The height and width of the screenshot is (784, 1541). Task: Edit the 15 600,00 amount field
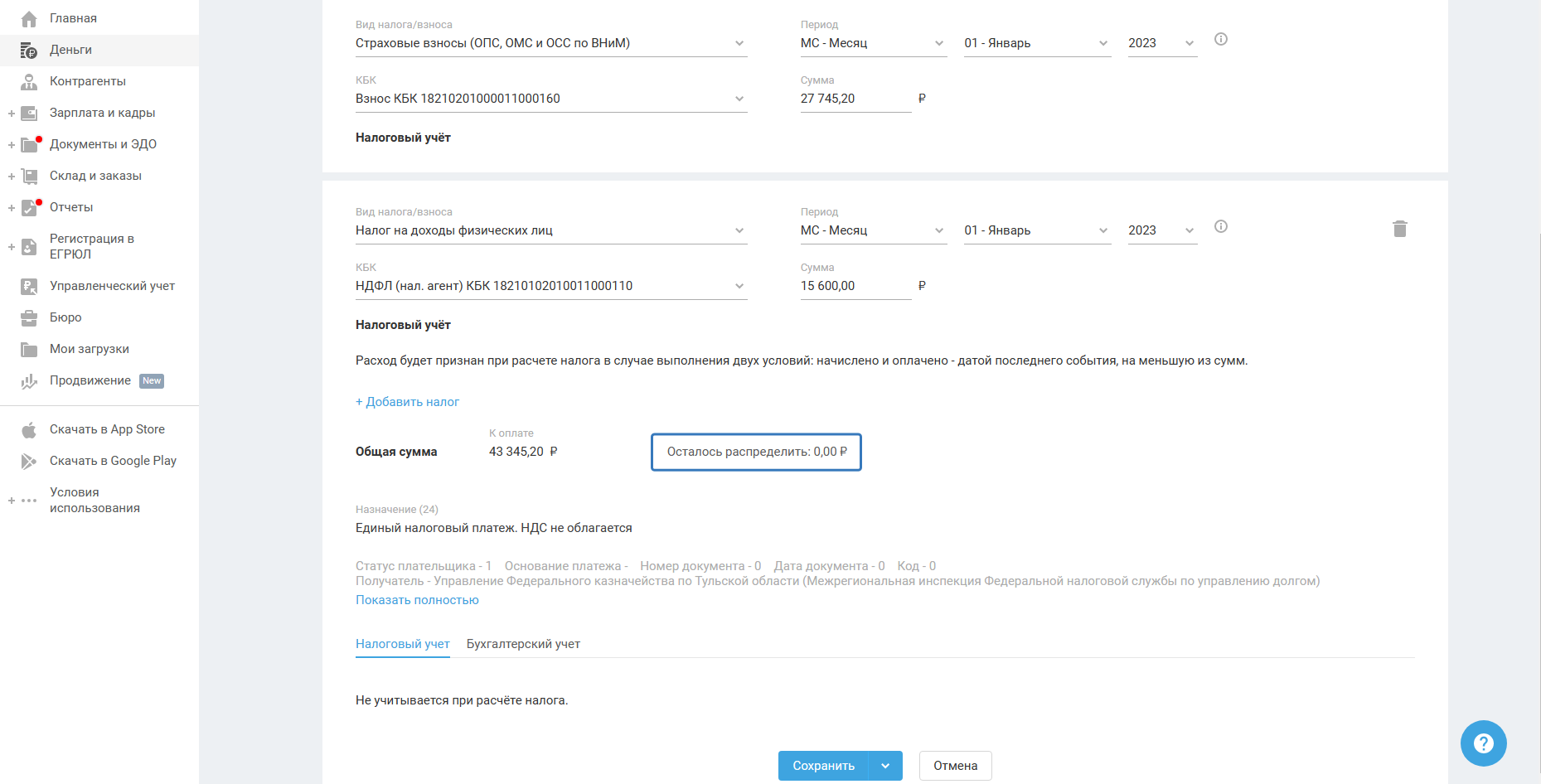[x=854, y=286]
